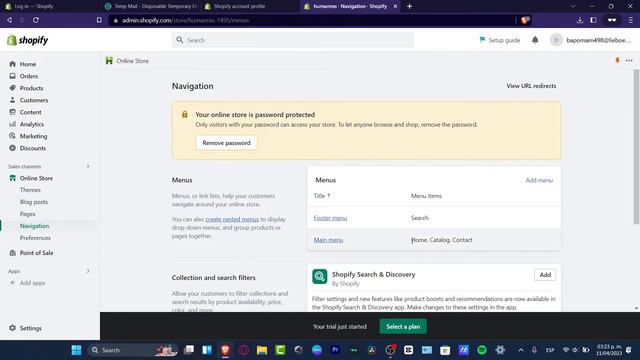The height and width of the screenshot is (360, 640).
Task: Open the Footer menu link
Action: point(330,218)
